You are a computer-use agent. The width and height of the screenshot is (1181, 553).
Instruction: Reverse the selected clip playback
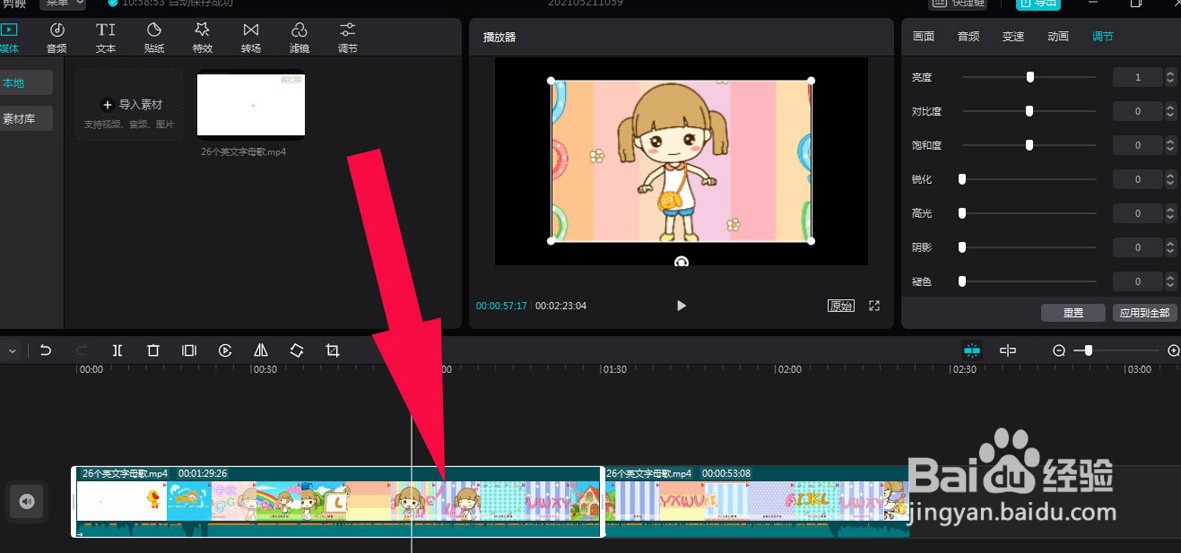[224, 350]
